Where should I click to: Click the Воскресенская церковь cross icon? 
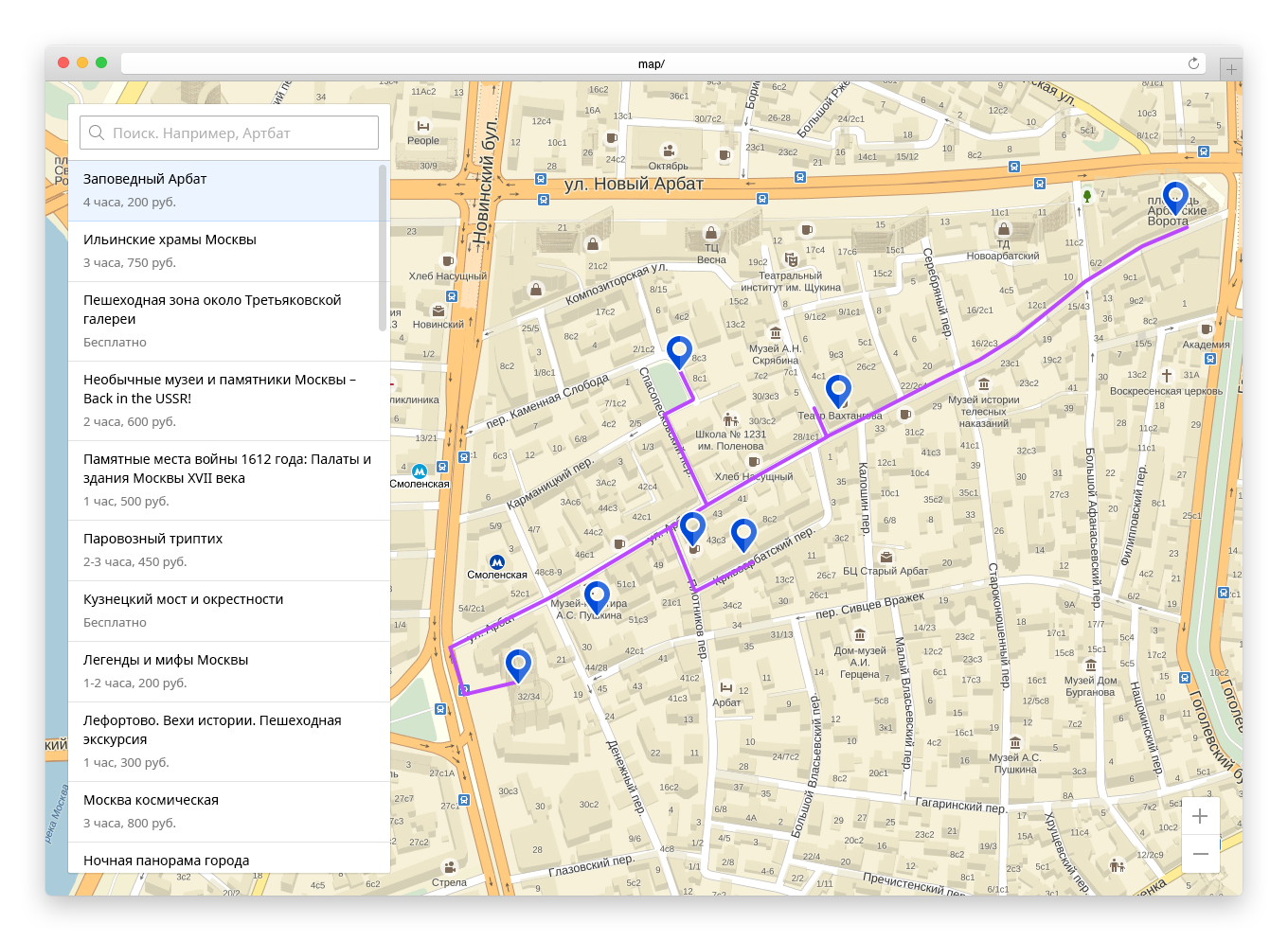(1167, 376)
